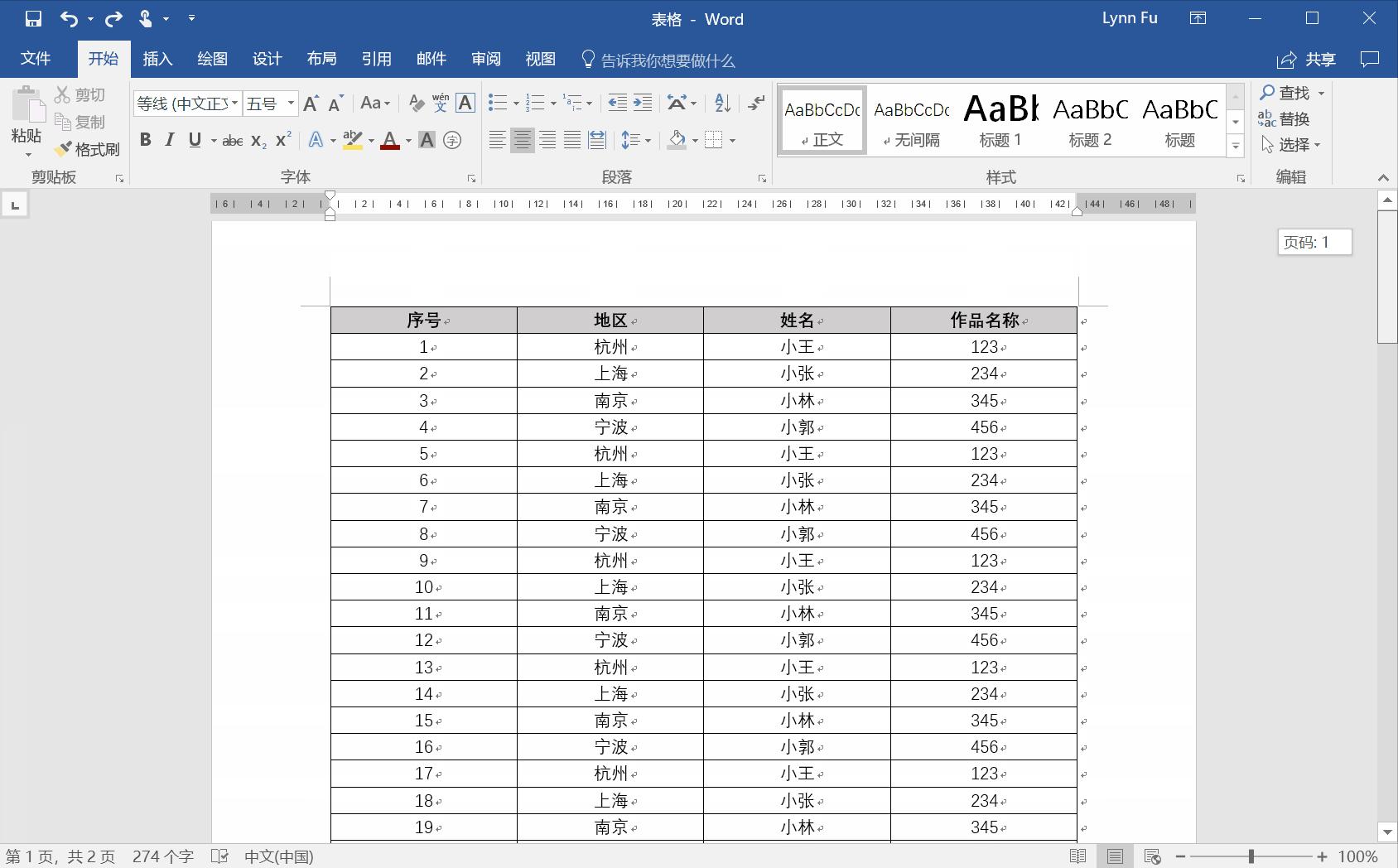Decrease font size with the shrink font icon
This screenshot has width=1398, height=868.
coord(335,104)
